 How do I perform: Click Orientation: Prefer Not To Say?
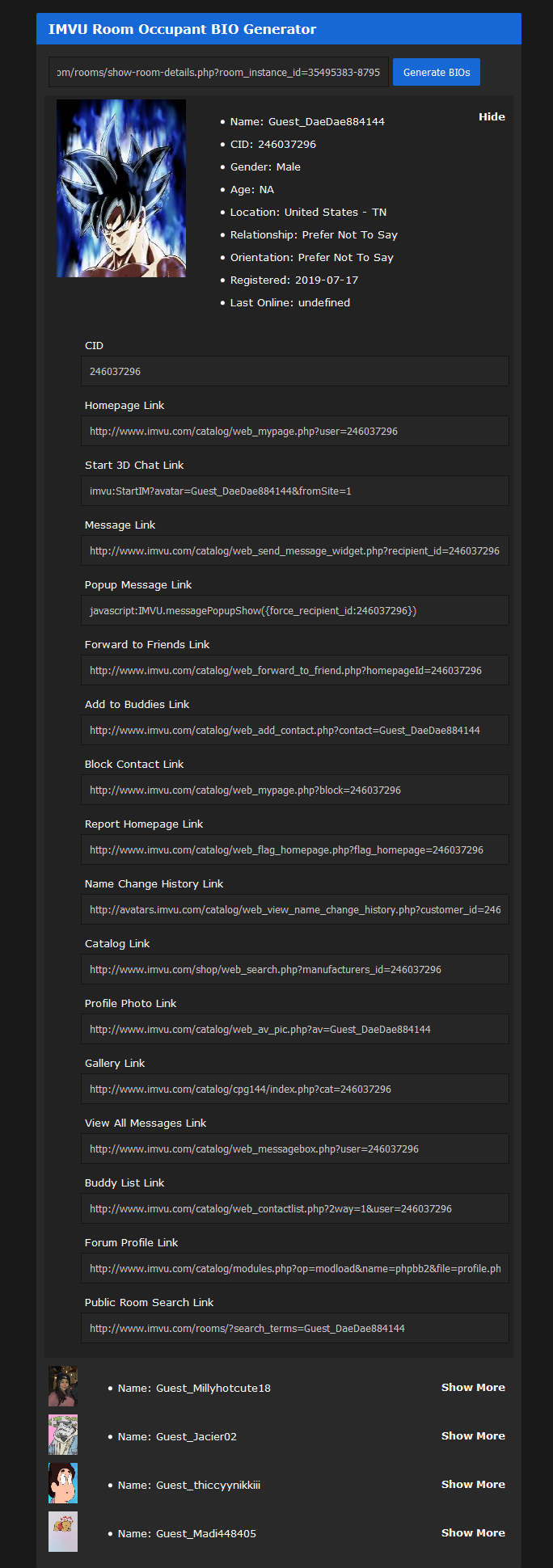tap(312, 257)
